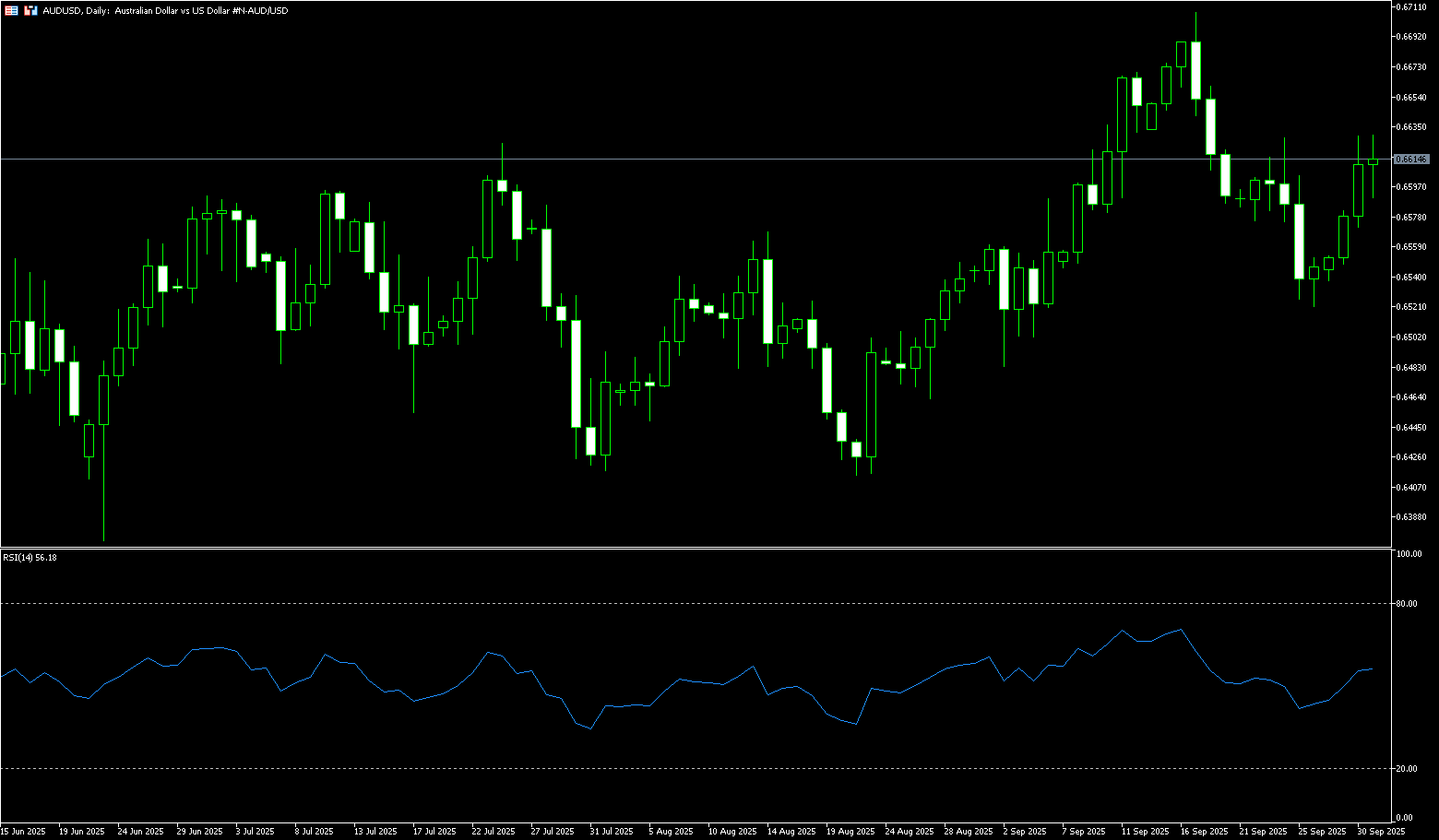Click the last candle on the chart
This screenshot has height=840, width=1439.
coord(1373,161)
